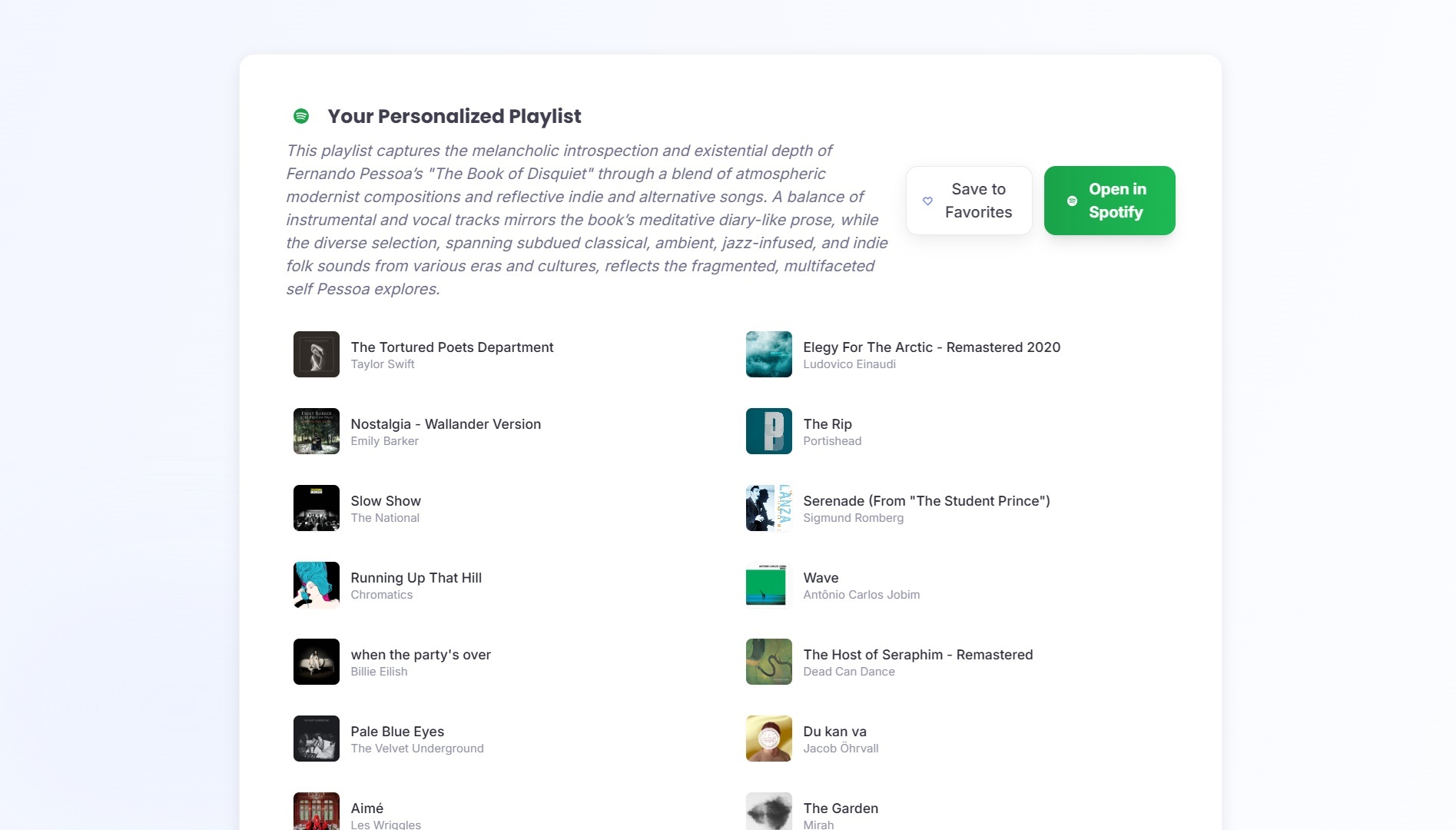Click the artist name Antônio Carlos Jobim
1456x830 pixels.
861,595
